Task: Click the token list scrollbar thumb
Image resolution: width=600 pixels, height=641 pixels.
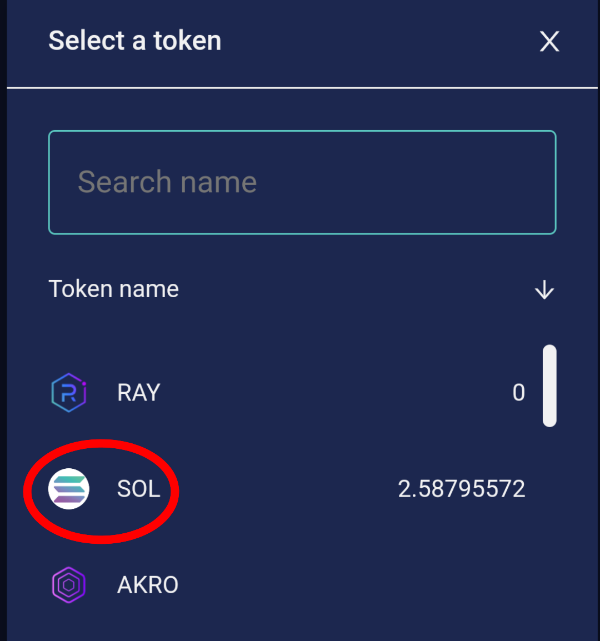Action: pos(549,385)
